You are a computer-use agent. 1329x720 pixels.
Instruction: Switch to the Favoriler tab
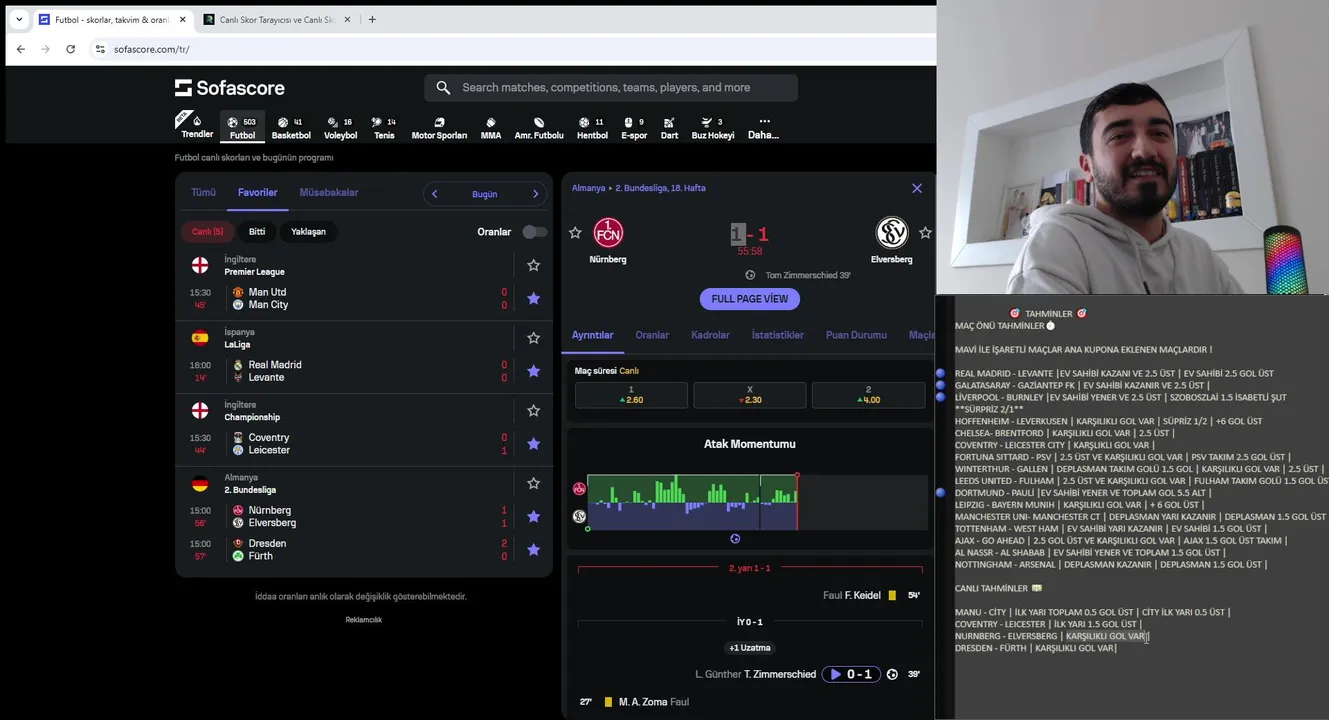point(258,193)
